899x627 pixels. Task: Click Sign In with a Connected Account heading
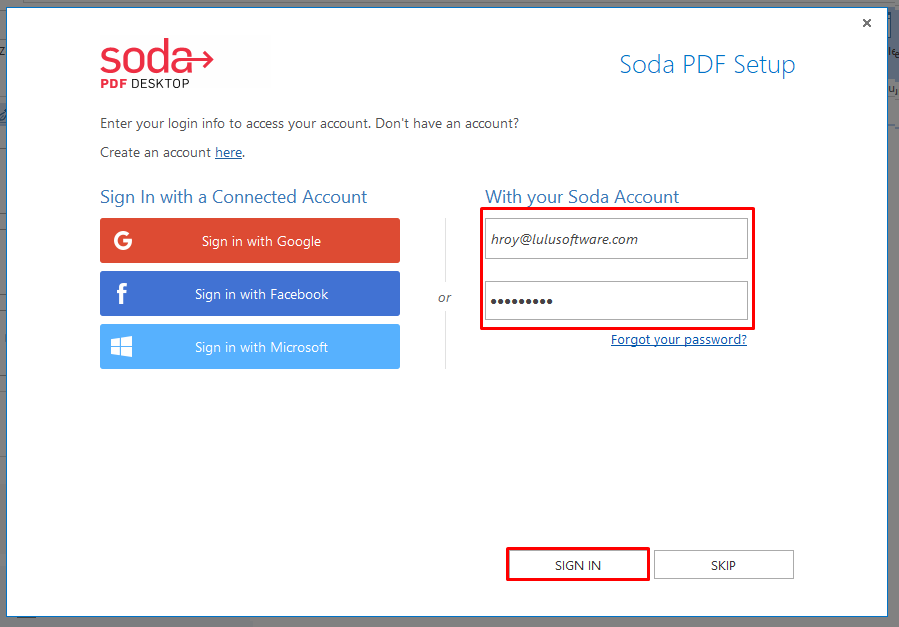click(x=233, y=197)
